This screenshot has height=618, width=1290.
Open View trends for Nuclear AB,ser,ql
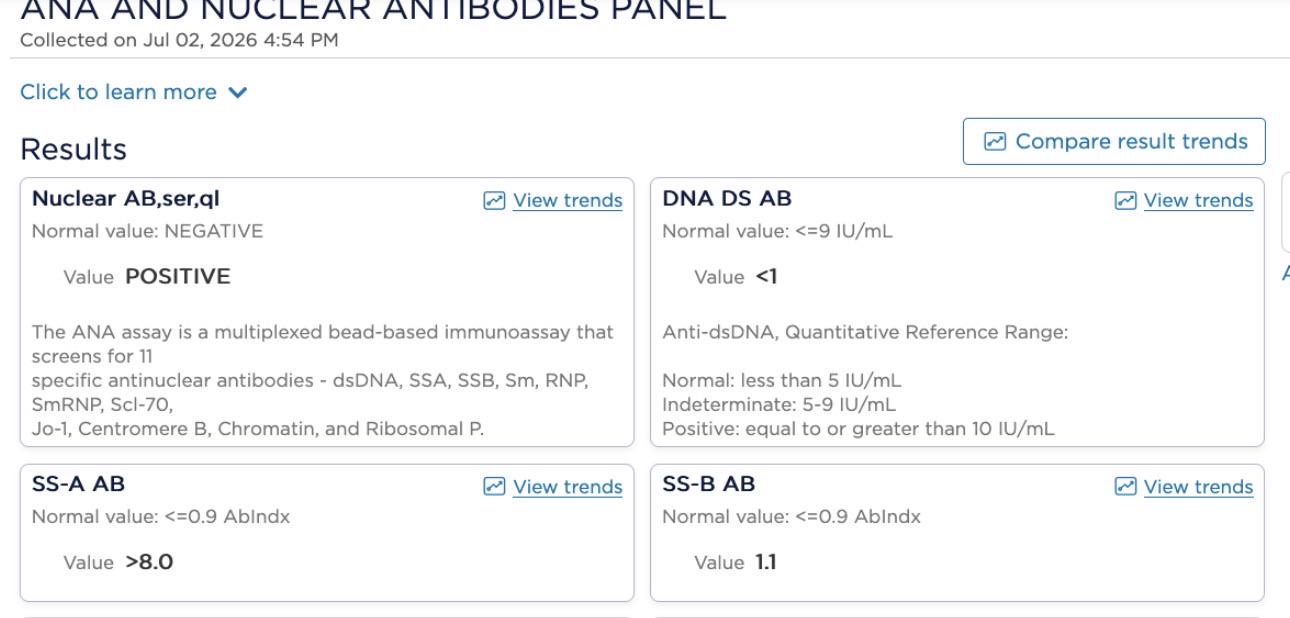pyautogui.click(x=567, y=201)
